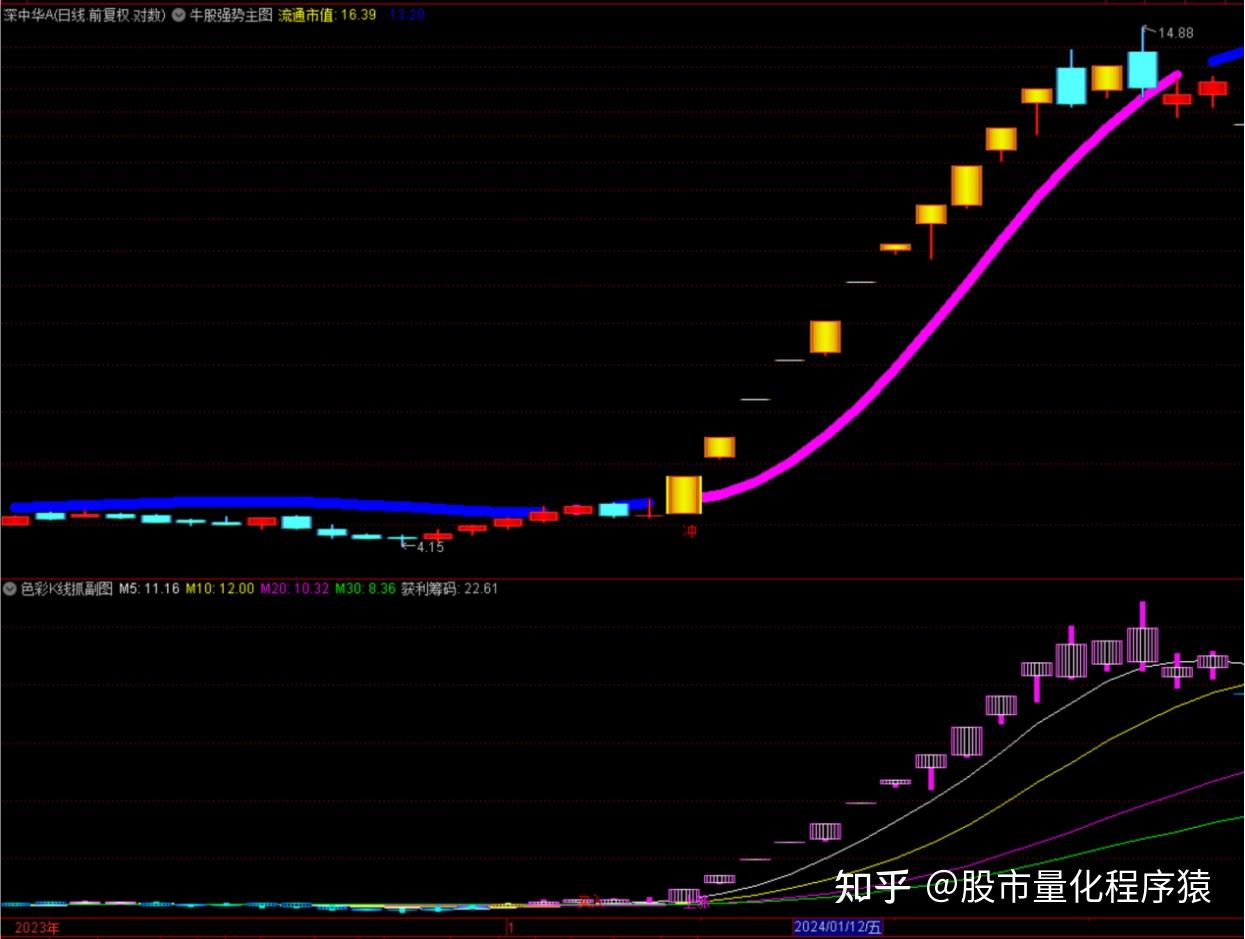Click the cyan candle with the 14.88 high
This screenshot has width=1245, height=939.
click(1142, 70)
